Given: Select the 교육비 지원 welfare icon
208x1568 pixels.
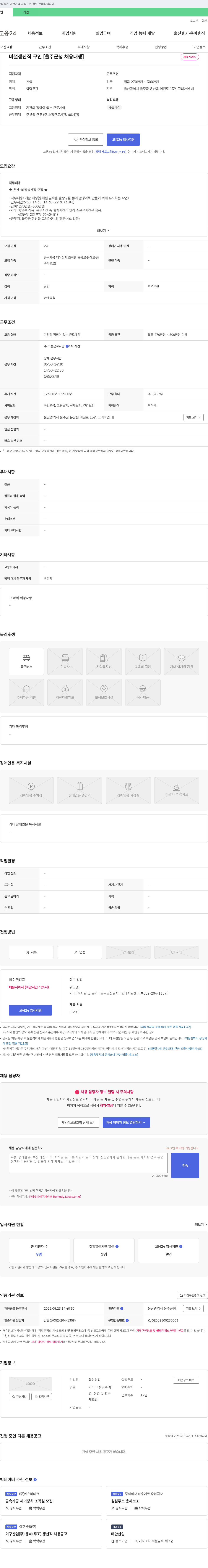Looking at the screenshot, I should [x=143, y=662].
